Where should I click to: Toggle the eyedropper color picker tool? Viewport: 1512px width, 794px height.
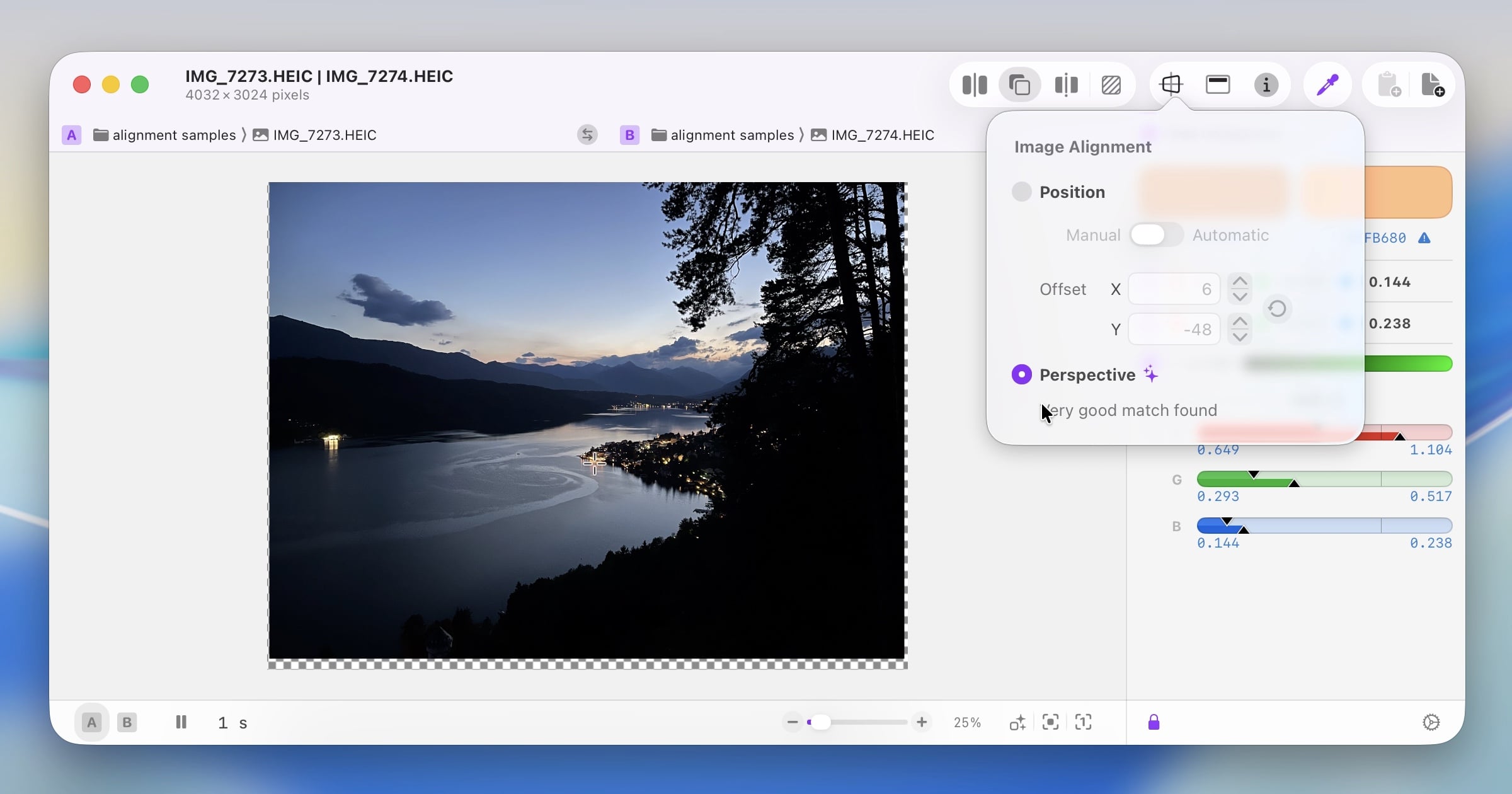coord(1327,84)
